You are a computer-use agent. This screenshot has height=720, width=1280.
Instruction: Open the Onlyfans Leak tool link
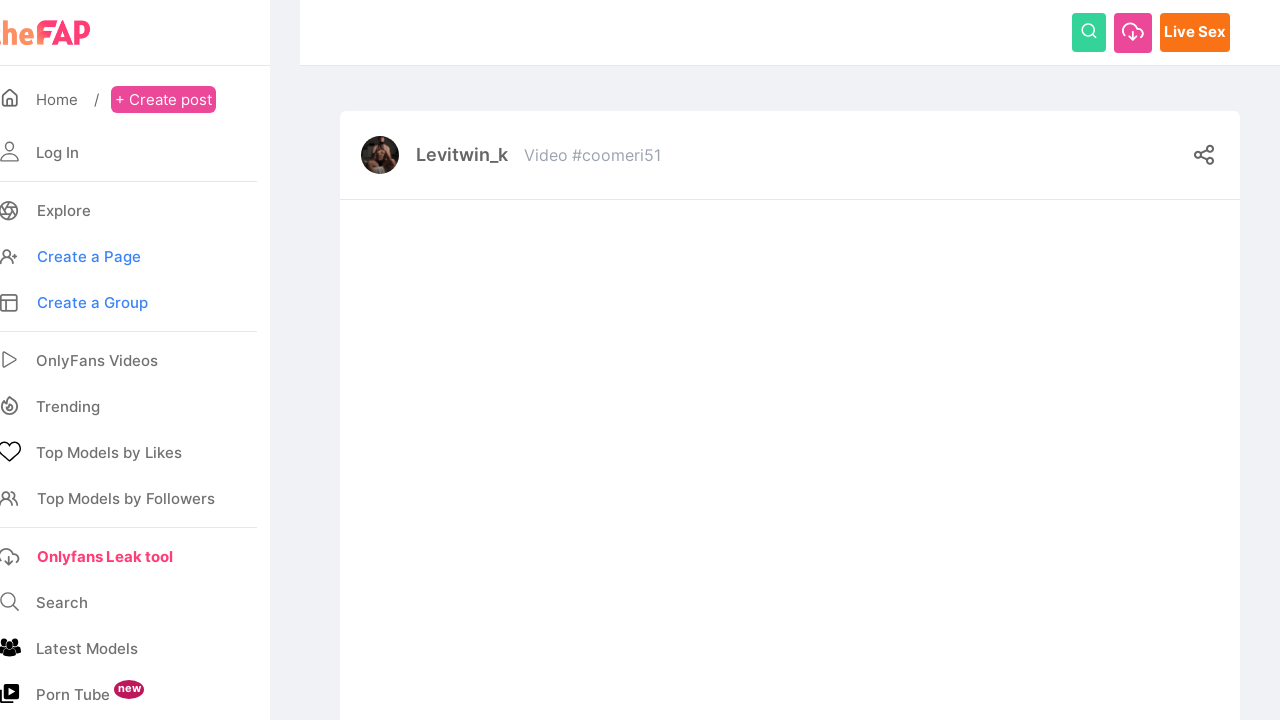105,557
